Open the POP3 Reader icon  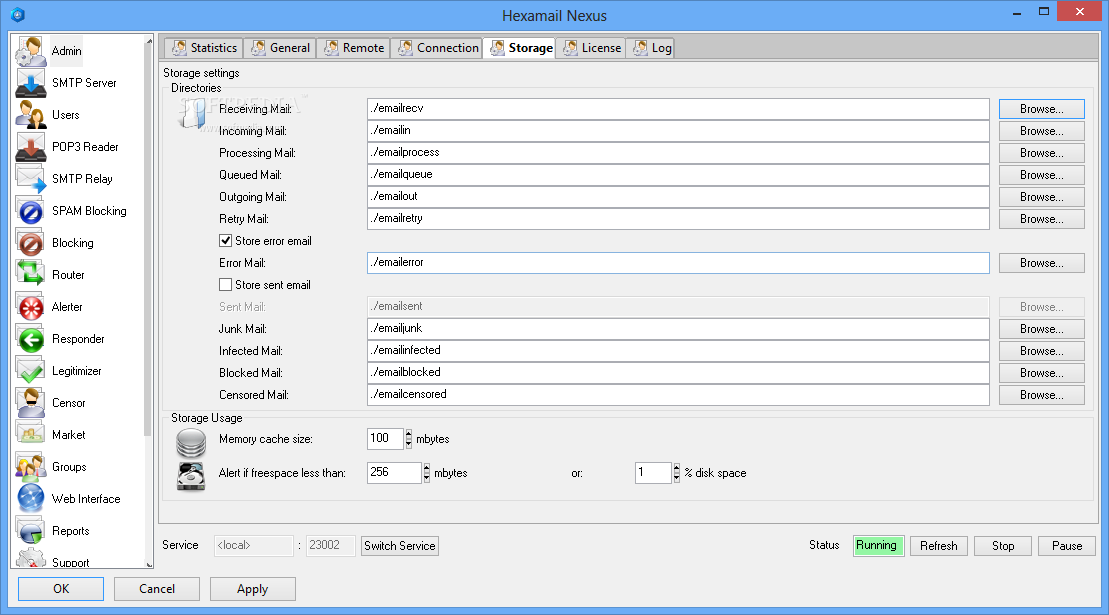point(30,147)
